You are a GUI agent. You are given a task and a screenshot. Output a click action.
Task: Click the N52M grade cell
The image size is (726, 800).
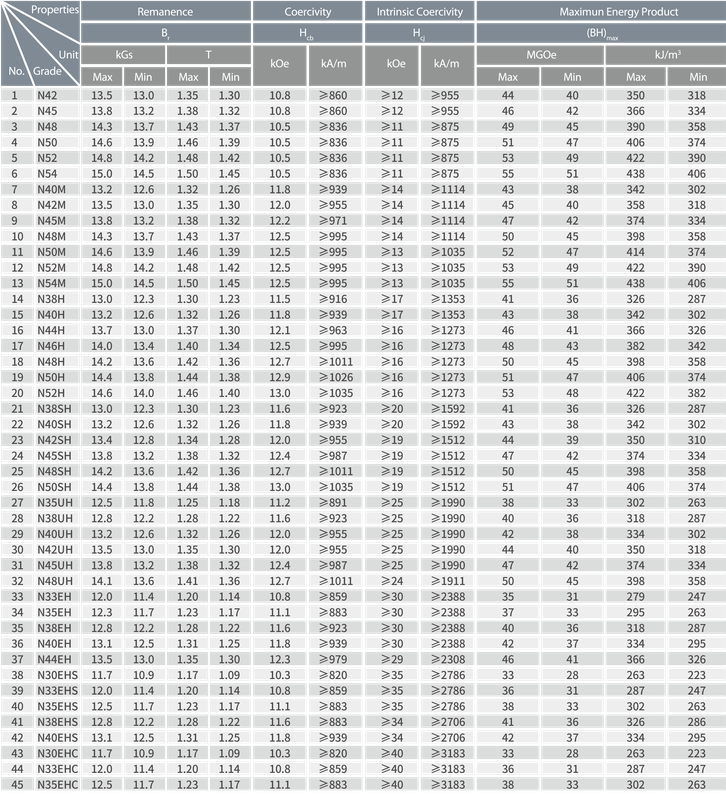51,267
